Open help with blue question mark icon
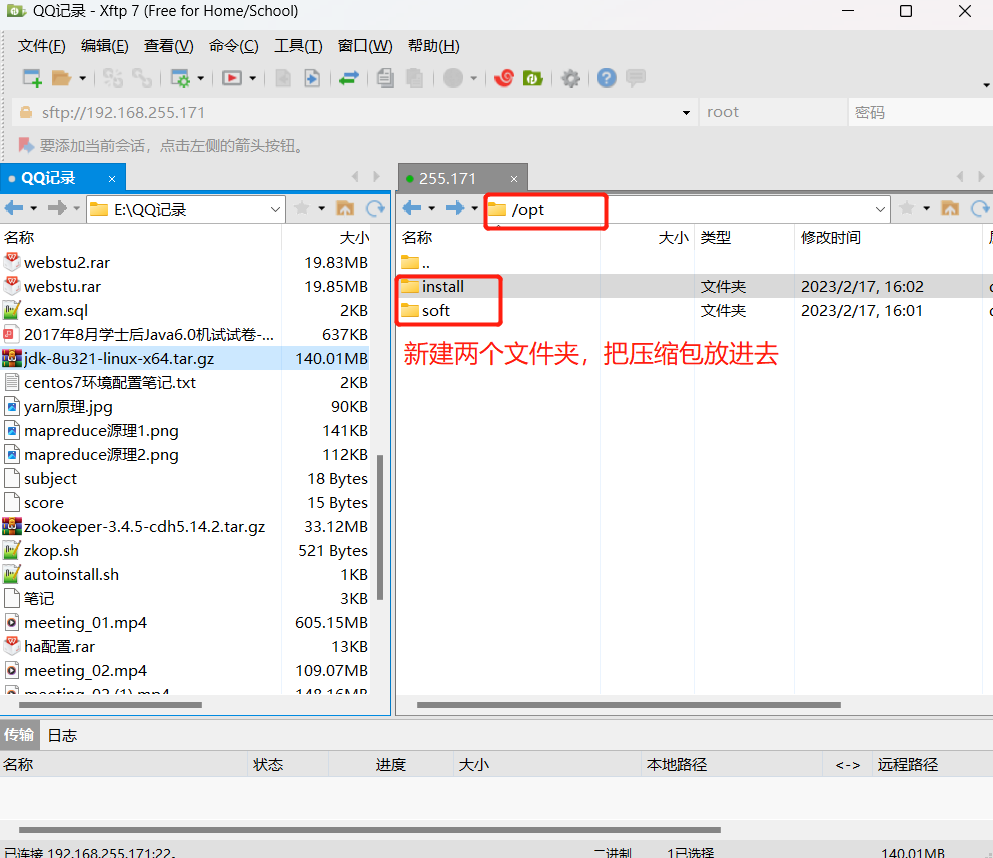Viewport: 993px width, 858px height. (607, 78)
